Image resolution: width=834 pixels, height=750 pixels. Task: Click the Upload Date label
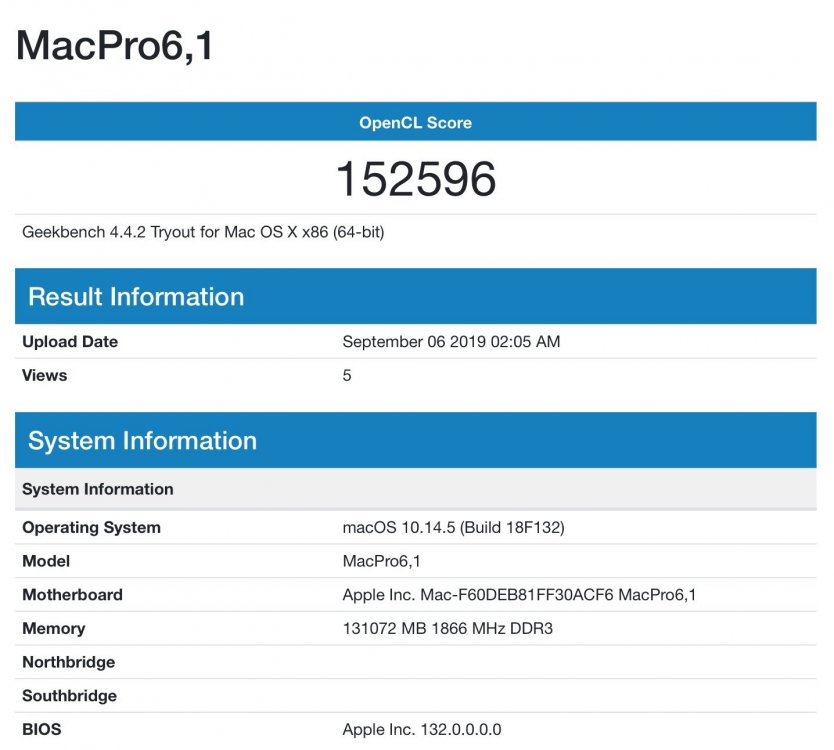[x=70, y=341]
